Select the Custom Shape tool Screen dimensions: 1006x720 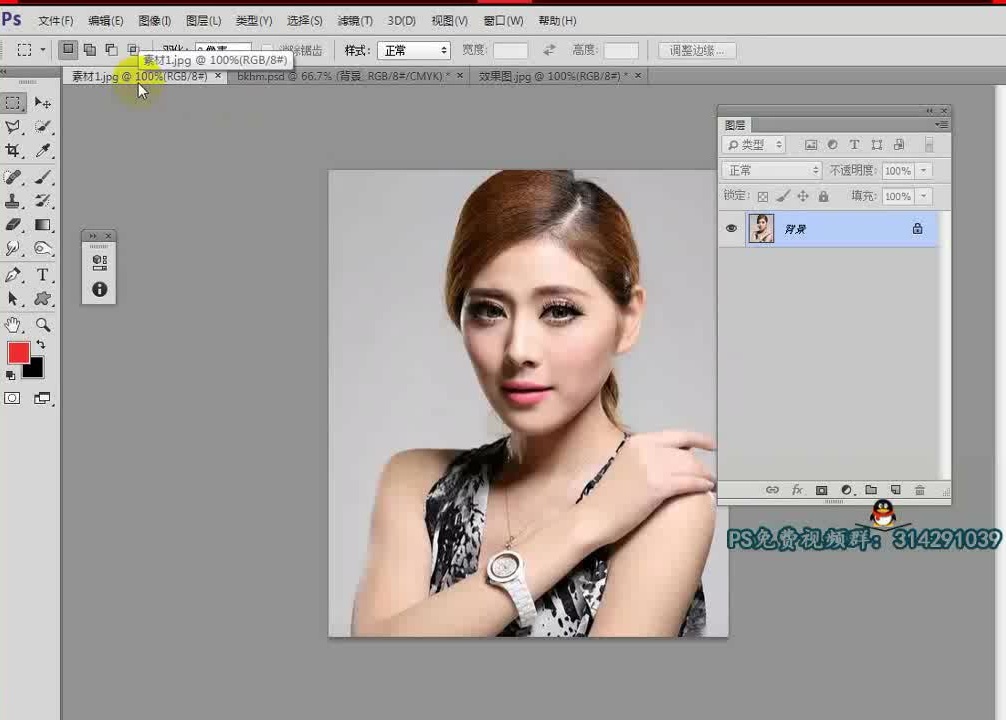[42, 299]
